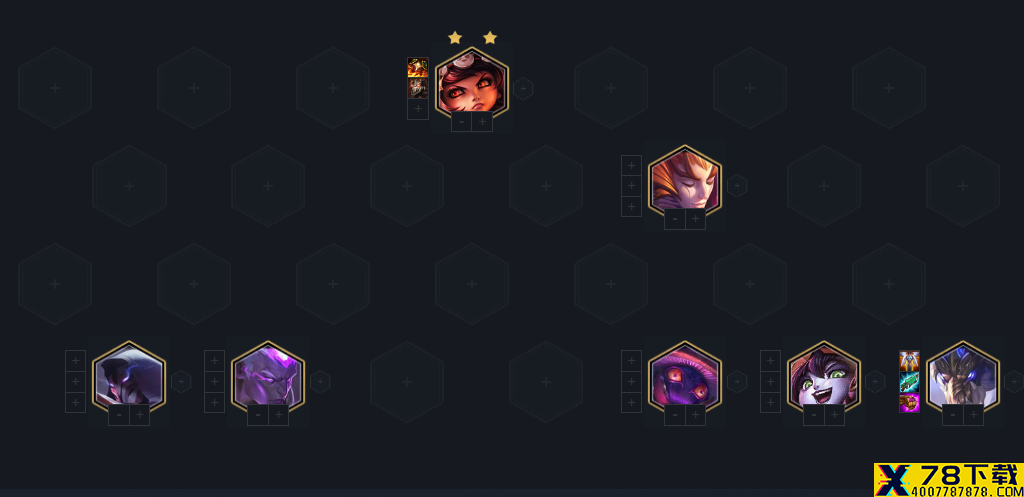This screenshot has height=497, width=1024.
Task: Decrease Annie's star level with minus
Action: [x=462, y=121]
